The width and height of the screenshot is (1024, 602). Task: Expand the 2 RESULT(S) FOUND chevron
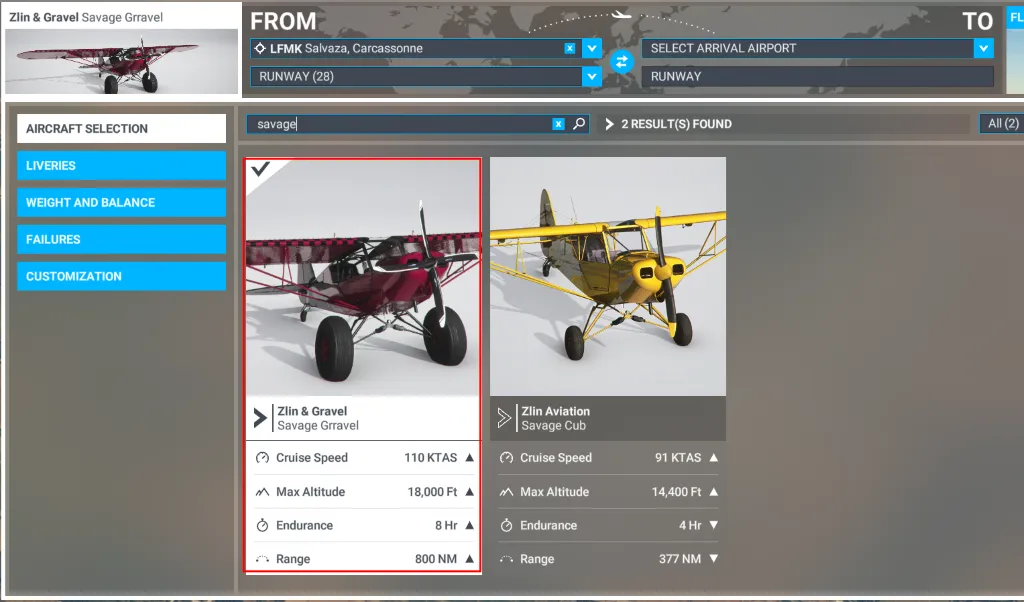tap(611, 124)
